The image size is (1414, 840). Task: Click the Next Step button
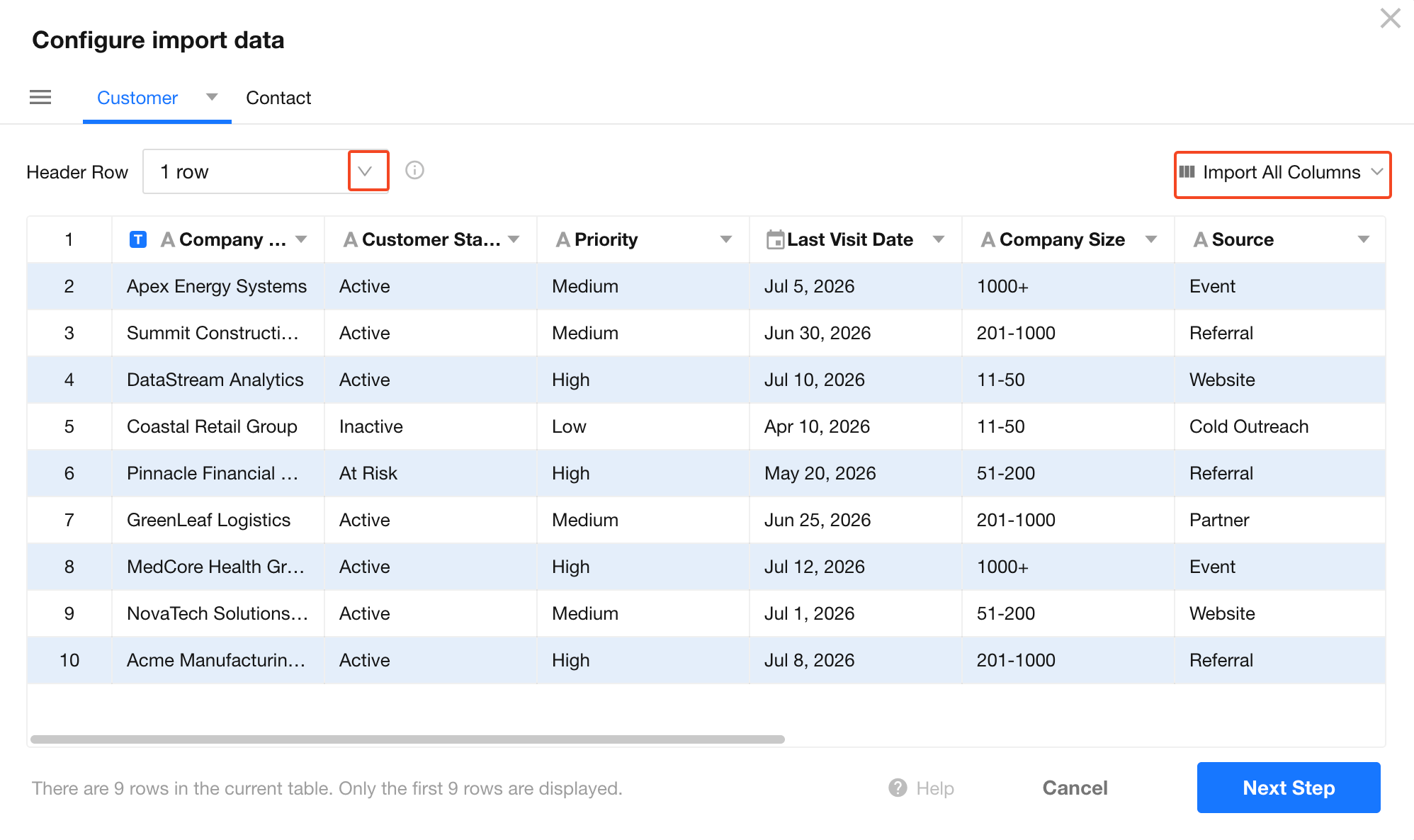[x=1289, y=788]
